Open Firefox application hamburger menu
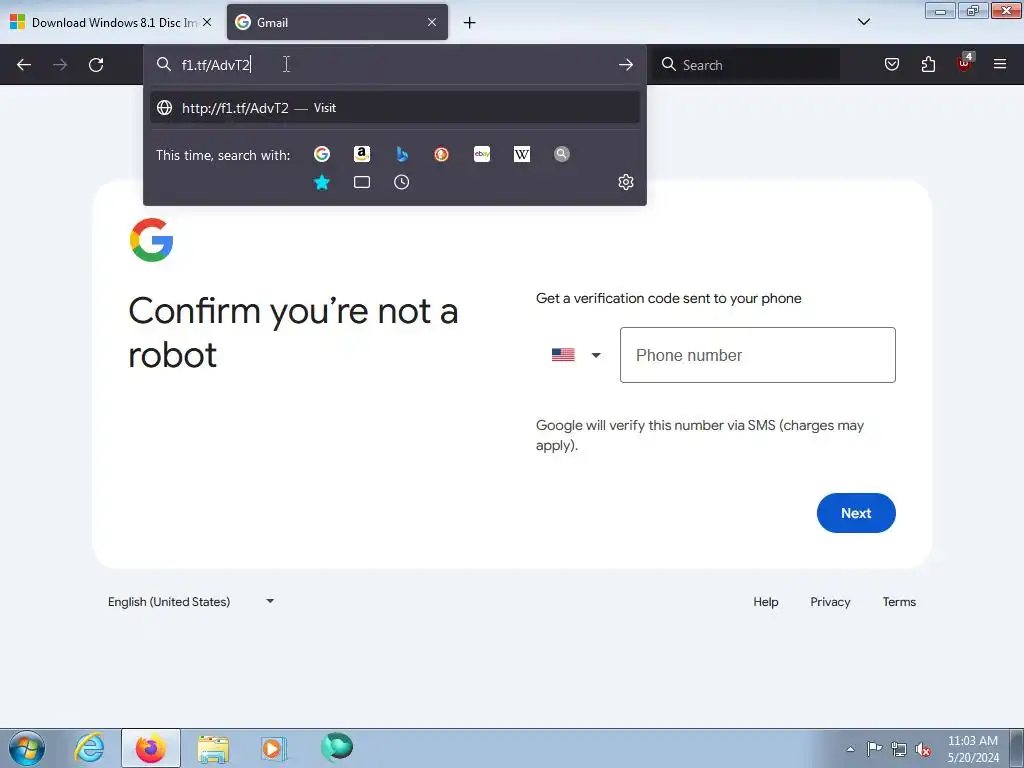Viewport: 1024px width, 768px height. (x=1000, y=64)
